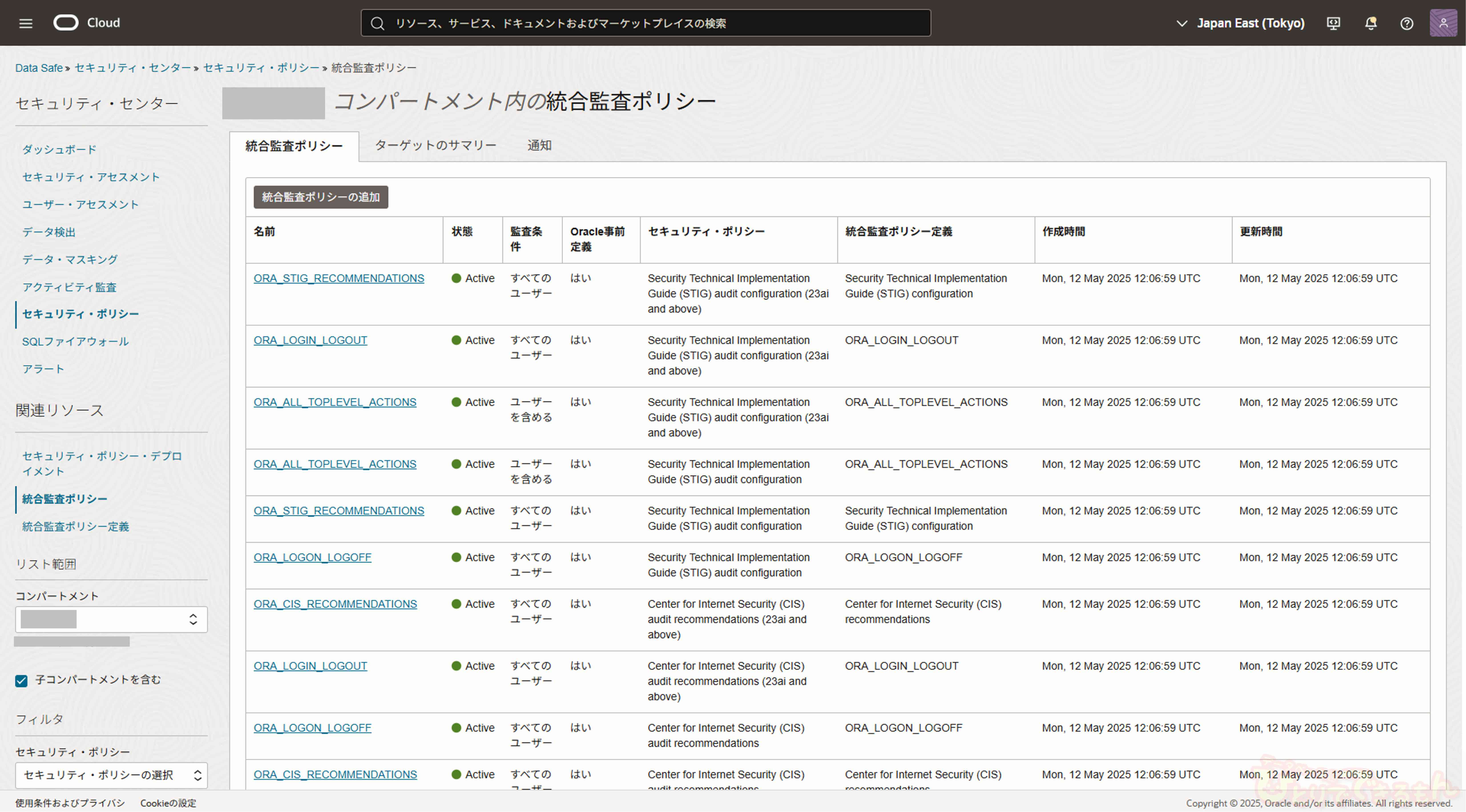
Task: Click the Oracle Cloud logo
Action: click(x=66, y=23)
